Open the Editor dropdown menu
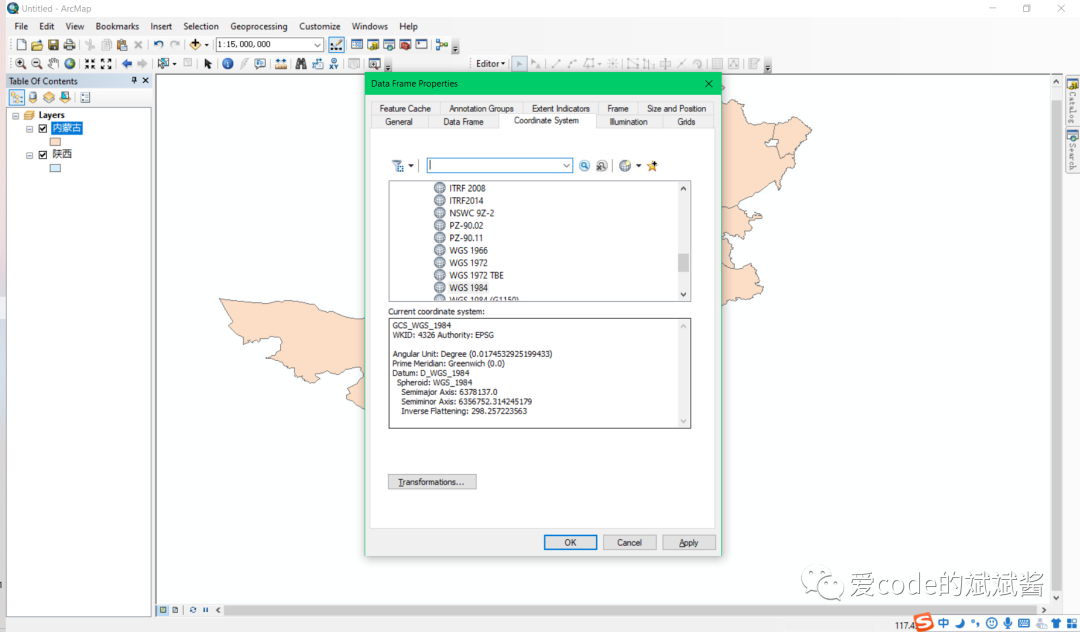Screen dimensions: 1080x632 490,63
